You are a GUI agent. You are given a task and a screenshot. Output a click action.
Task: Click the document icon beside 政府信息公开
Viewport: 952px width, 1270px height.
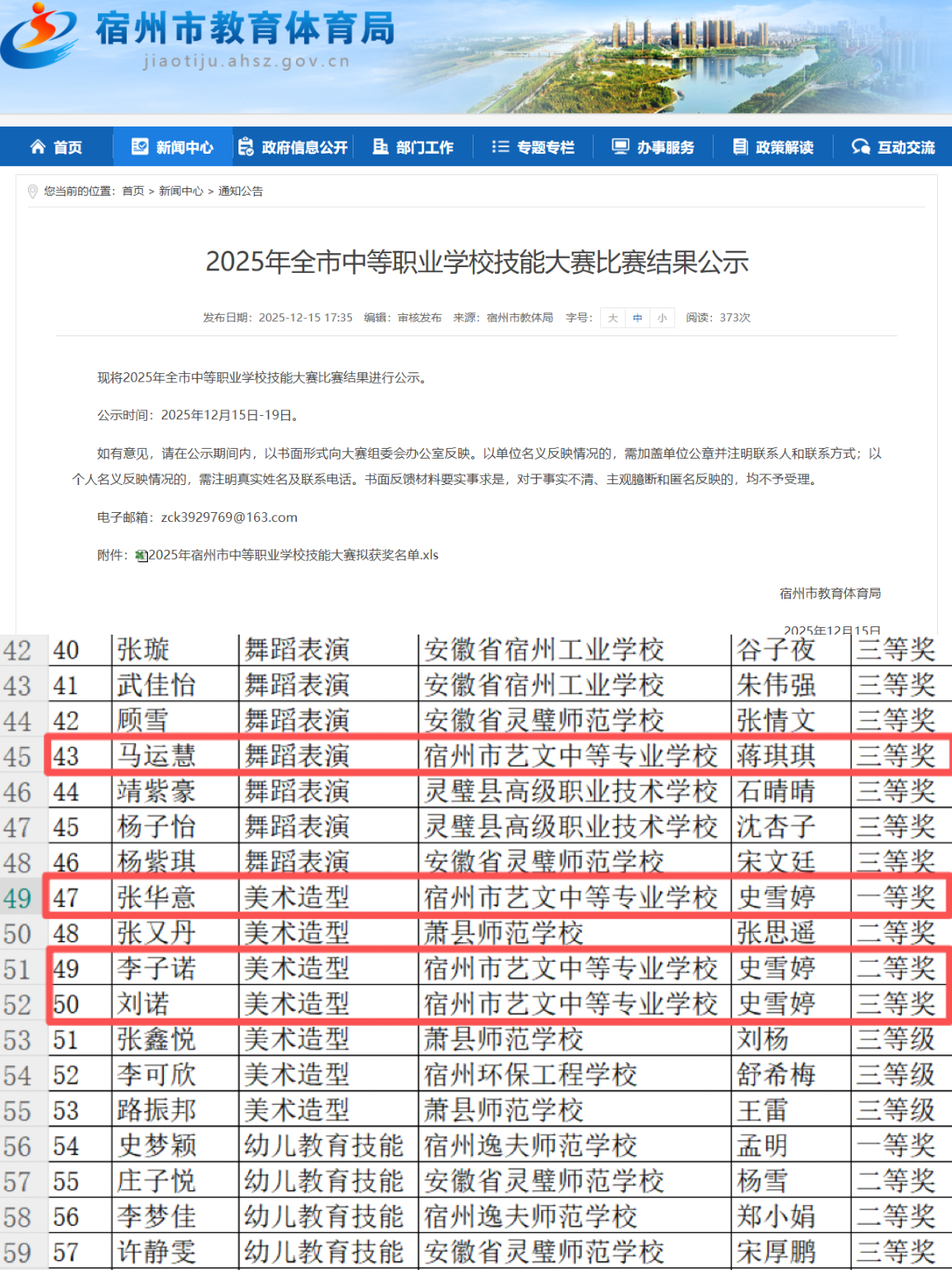coord(245,147)
